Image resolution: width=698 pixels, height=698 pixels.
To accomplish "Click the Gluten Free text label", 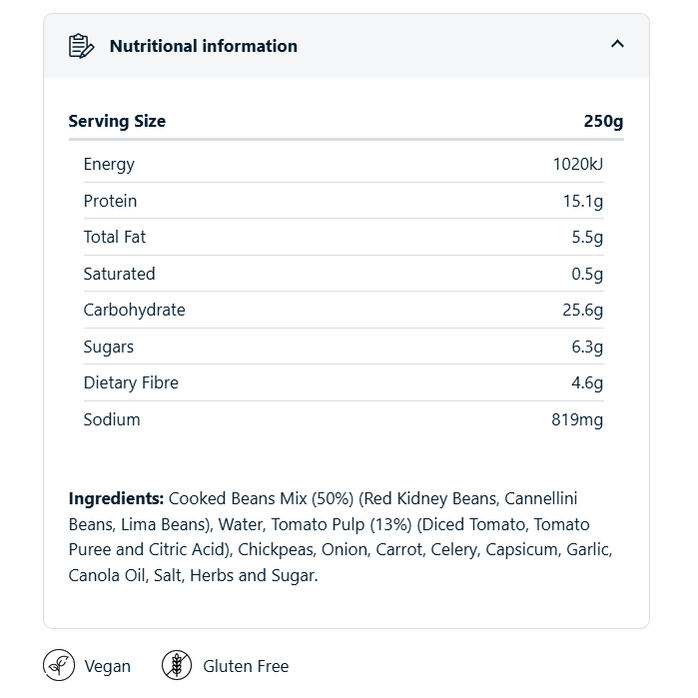I will click(x=245, y=666).
